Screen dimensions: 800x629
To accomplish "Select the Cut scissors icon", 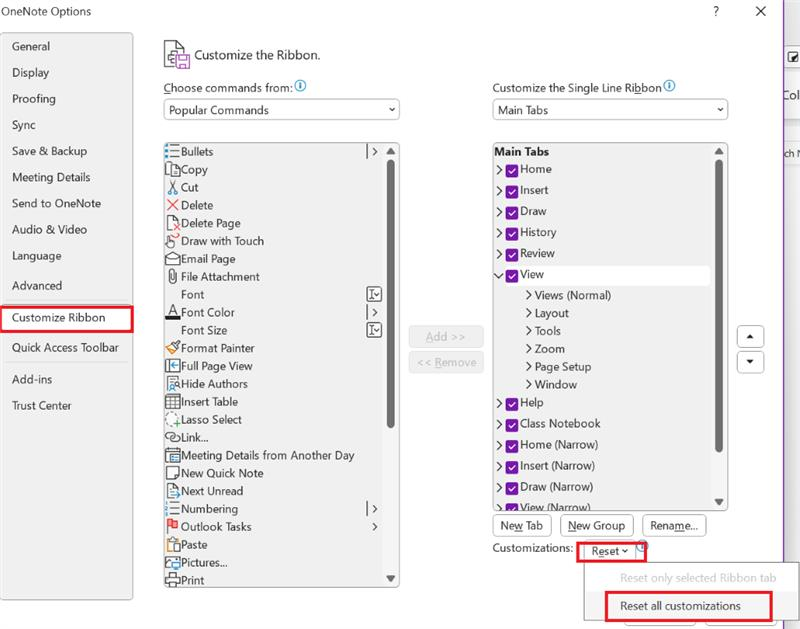I will coord(172,187).
